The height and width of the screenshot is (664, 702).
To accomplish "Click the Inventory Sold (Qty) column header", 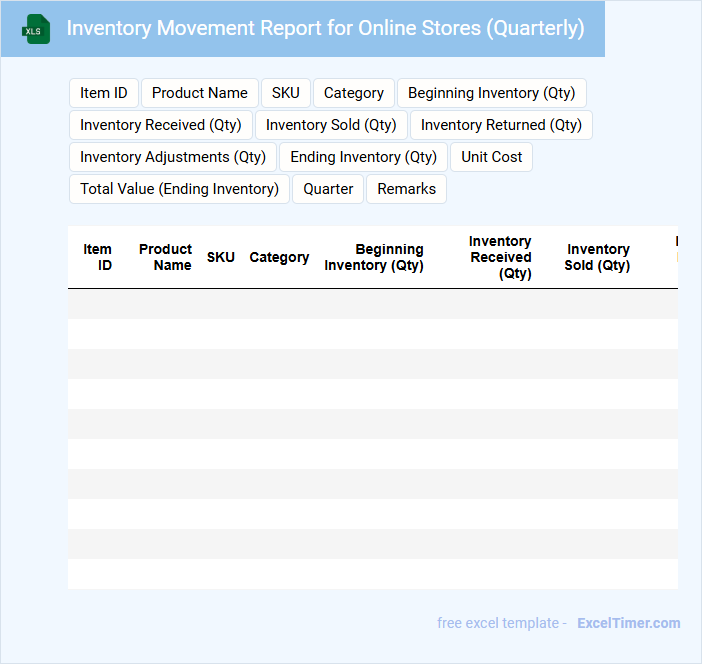I will 597,257.
